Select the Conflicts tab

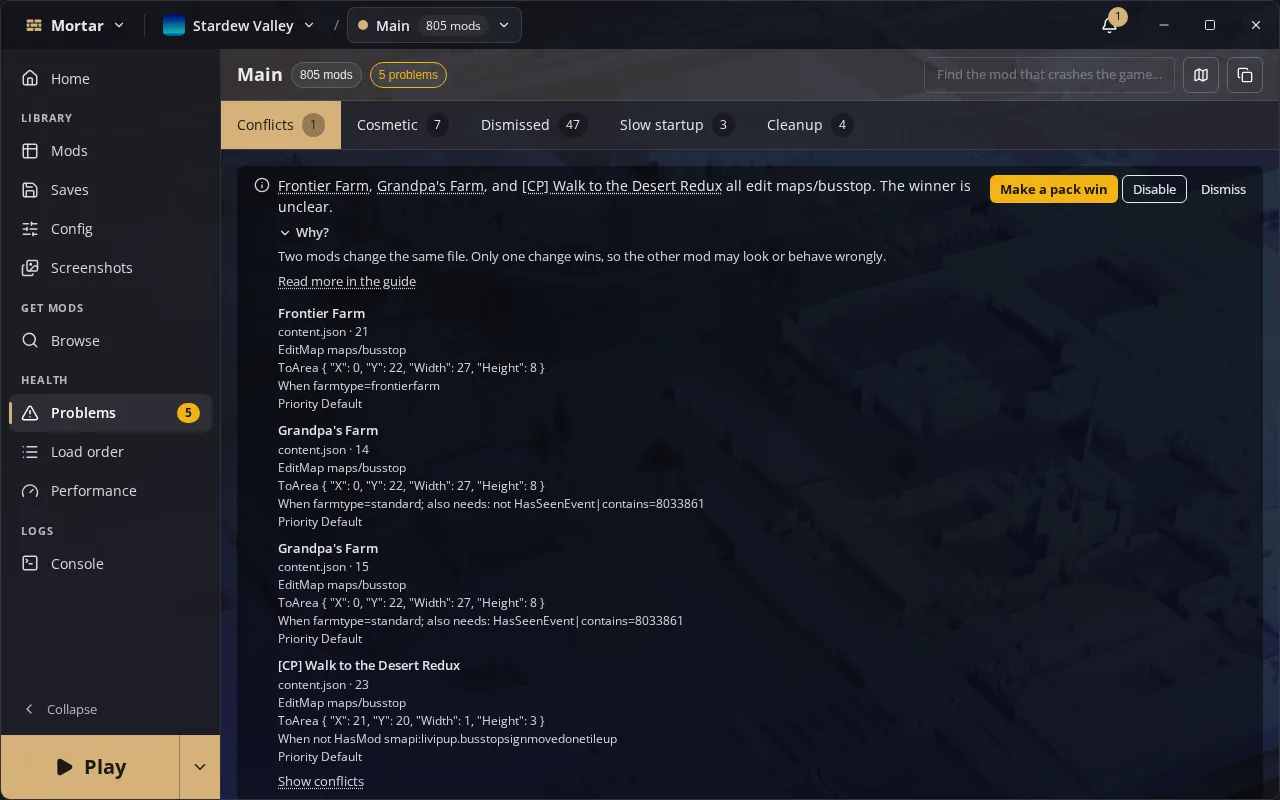tap(280, 125)
